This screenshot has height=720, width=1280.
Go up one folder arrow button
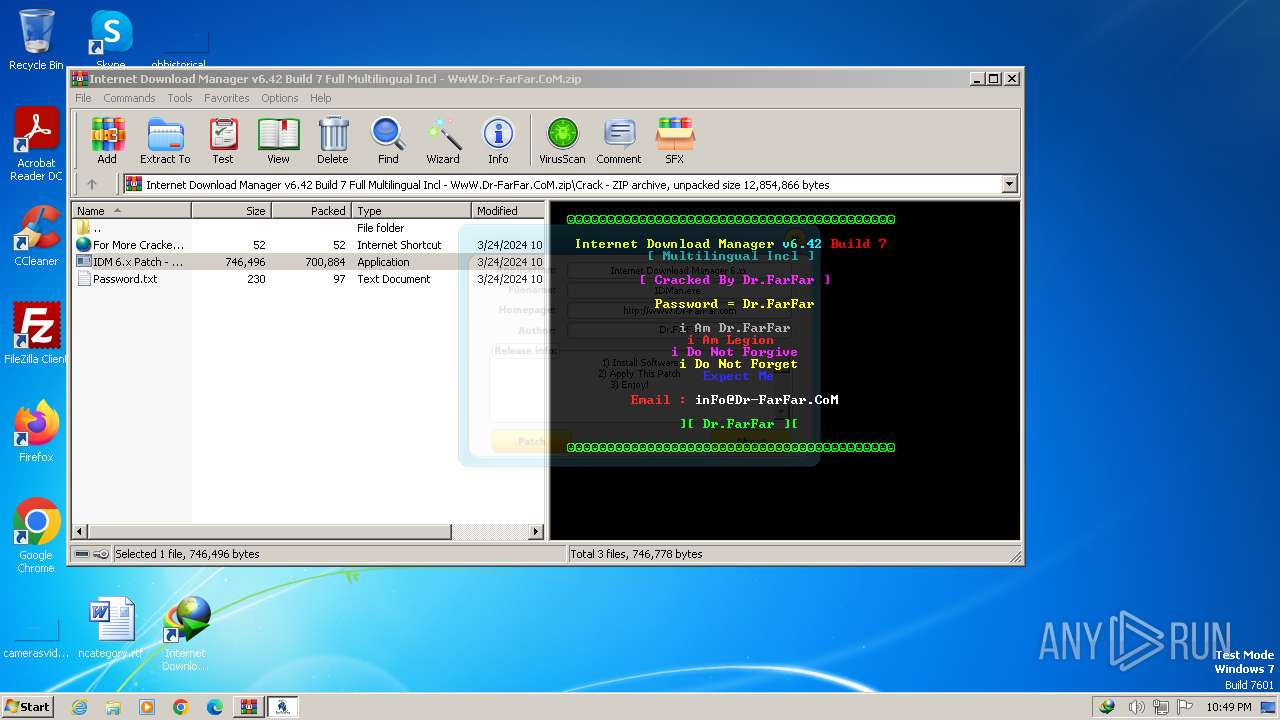92,184
